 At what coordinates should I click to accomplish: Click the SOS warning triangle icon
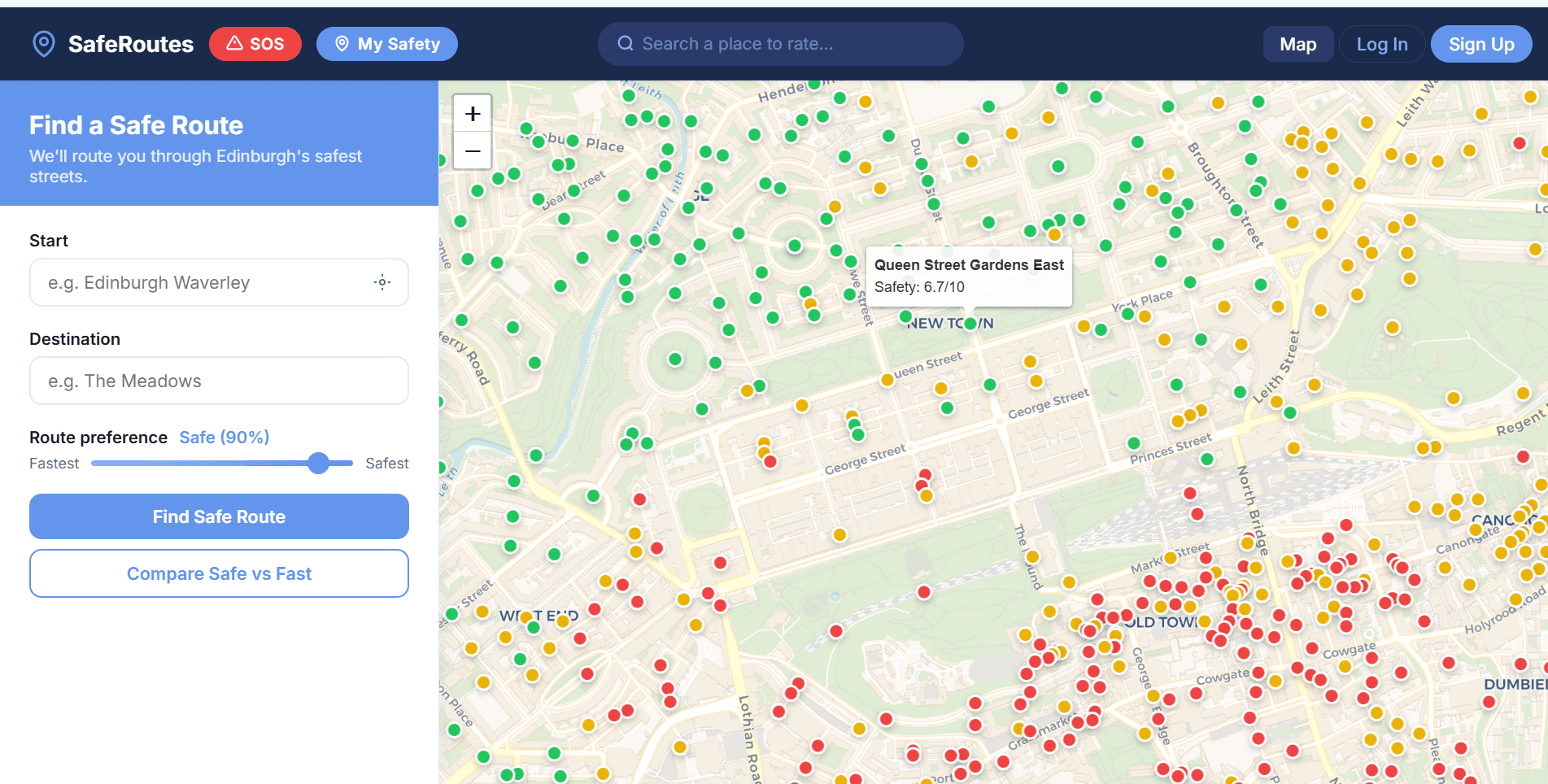tap(234, 43)
